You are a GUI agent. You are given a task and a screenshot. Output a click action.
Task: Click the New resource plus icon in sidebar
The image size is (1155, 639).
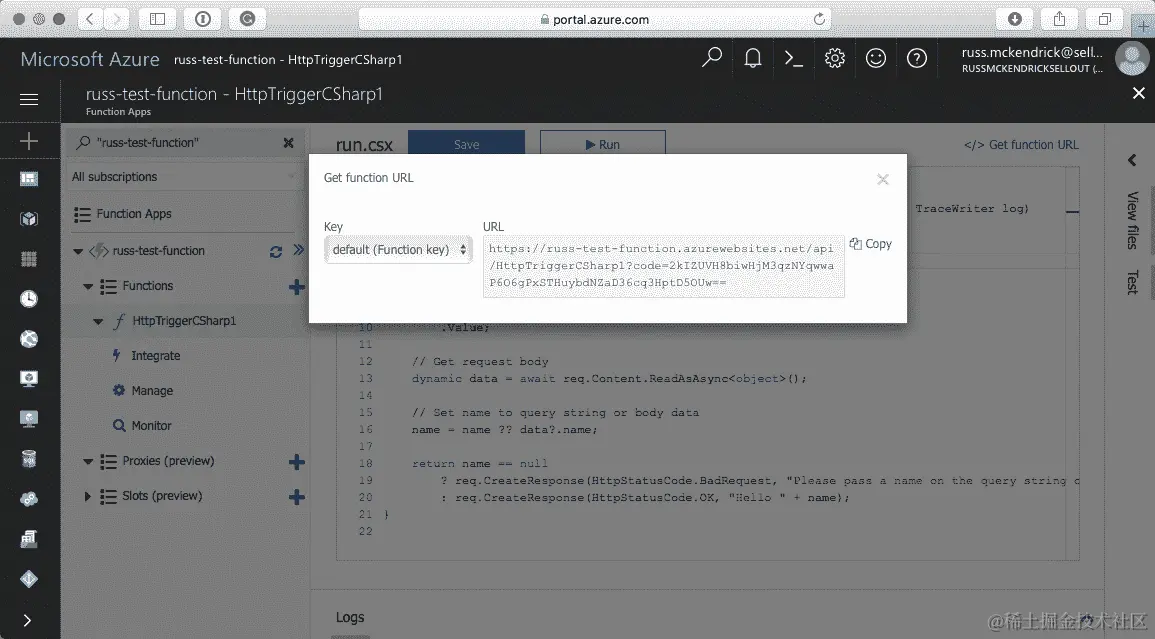pyautogui.click(x=29, y=141)
